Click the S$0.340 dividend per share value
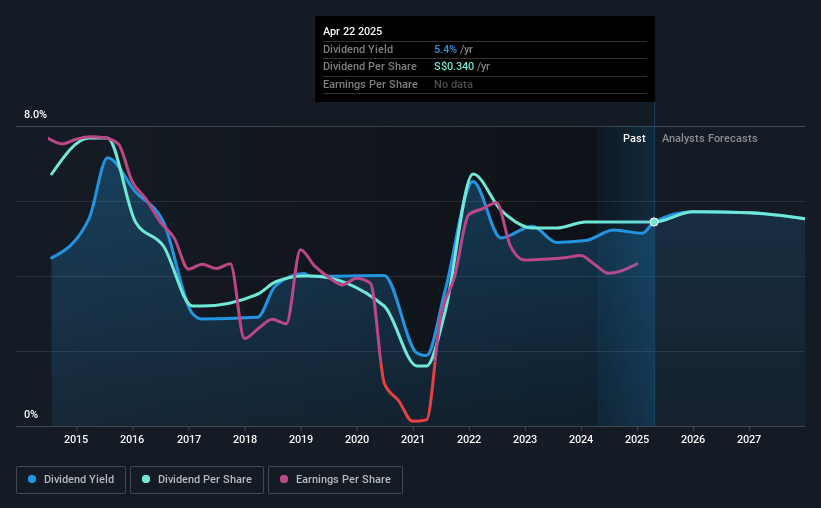Image resolution: width=821 pixels, height=508 pixels. tap(454, 67)
